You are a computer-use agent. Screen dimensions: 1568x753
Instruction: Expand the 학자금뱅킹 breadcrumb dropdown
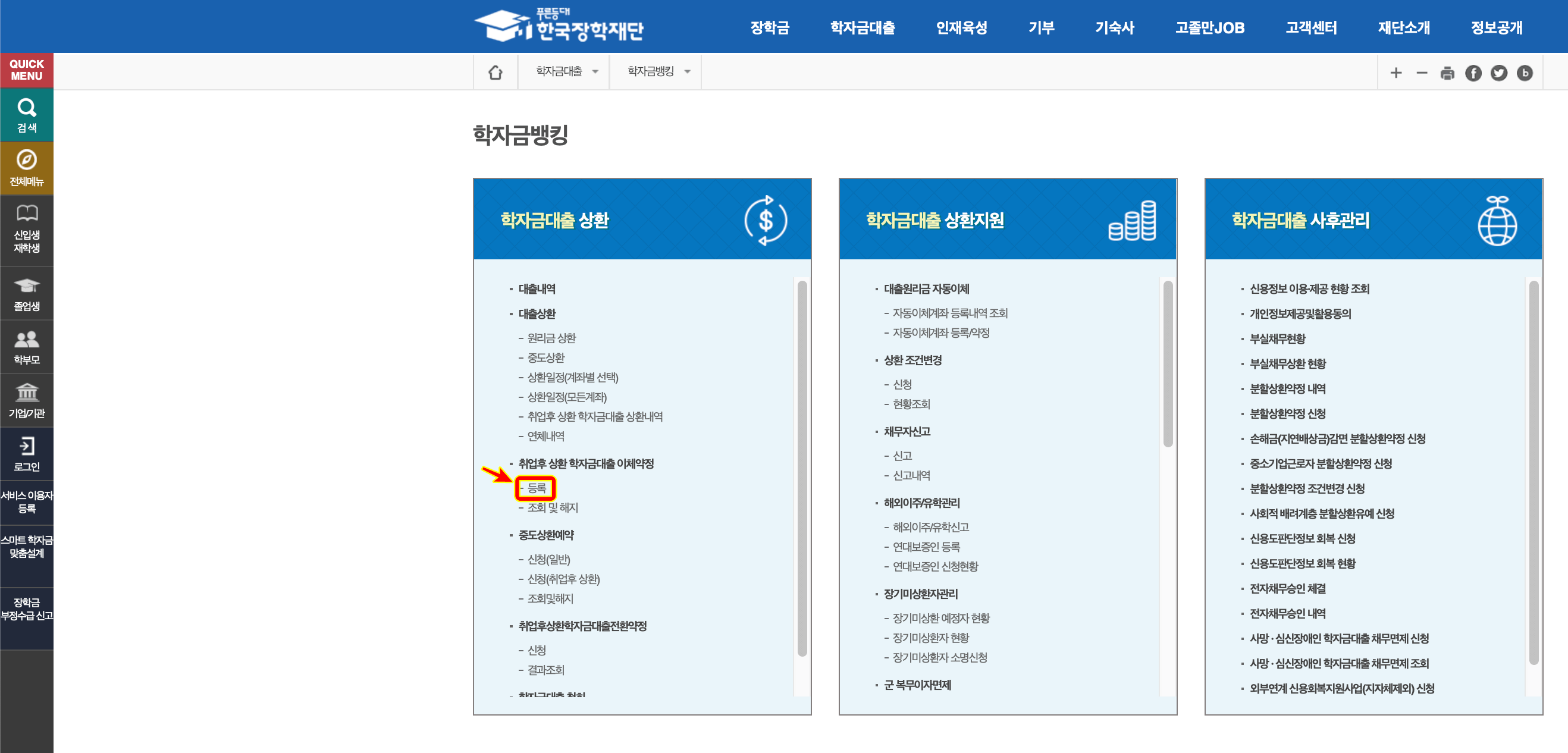pyautogui.click(x=656, y=71)
